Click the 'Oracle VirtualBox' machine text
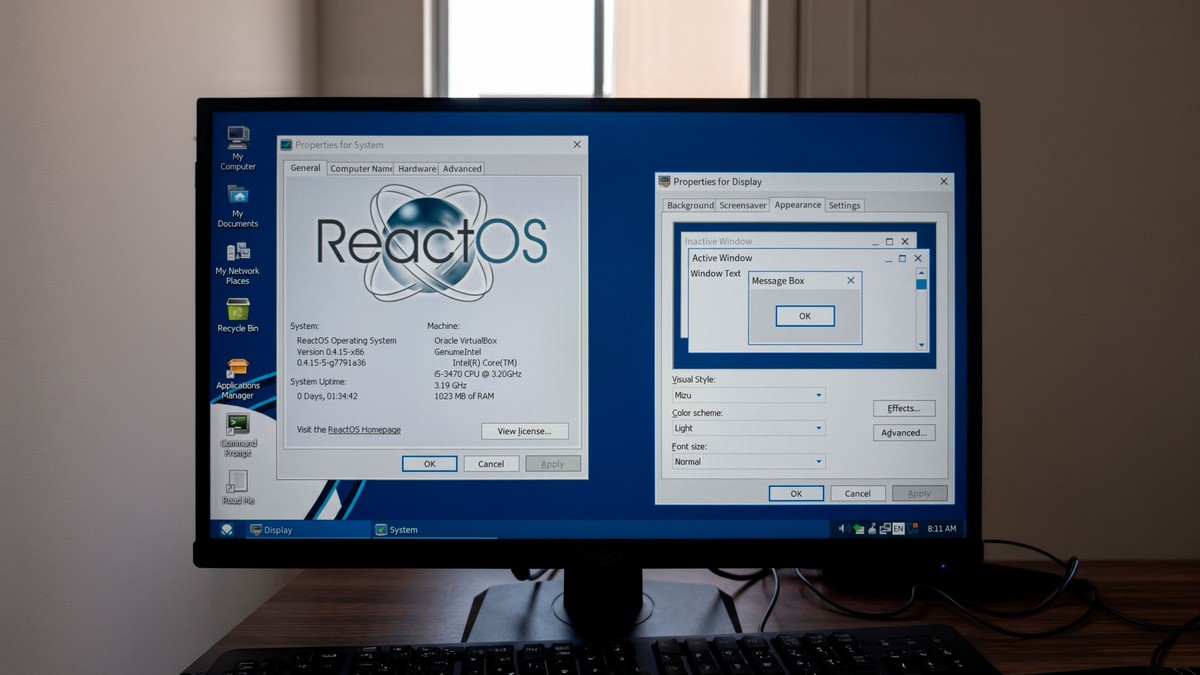The width and height of the screenshot is (1200, 675). tap(465, 340)
